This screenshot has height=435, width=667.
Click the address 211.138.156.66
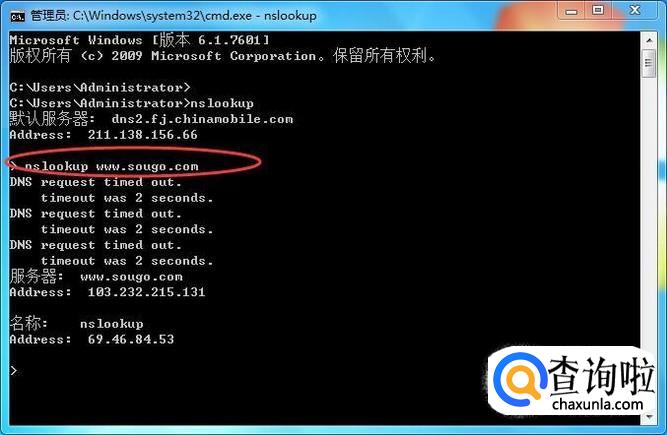click(x=143, y=135)
